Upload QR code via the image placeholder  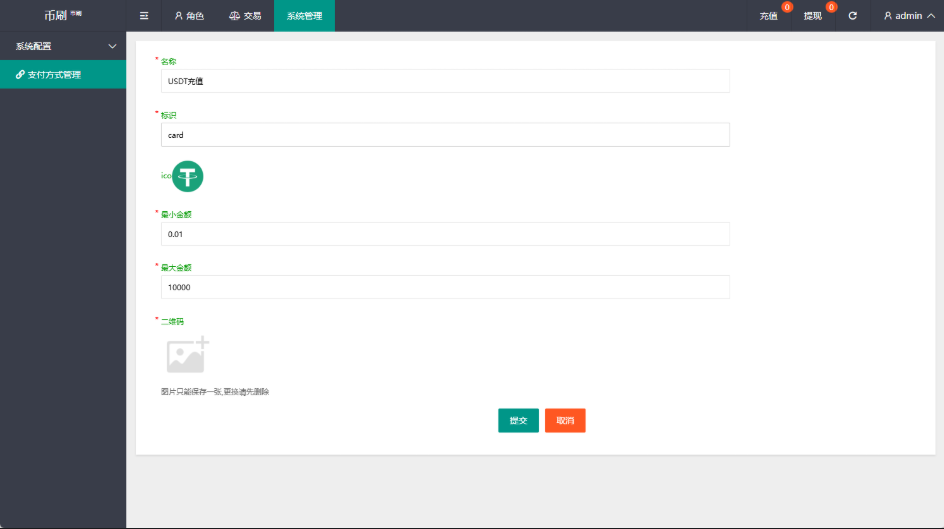pyautogui.click(x=187, y=354)
